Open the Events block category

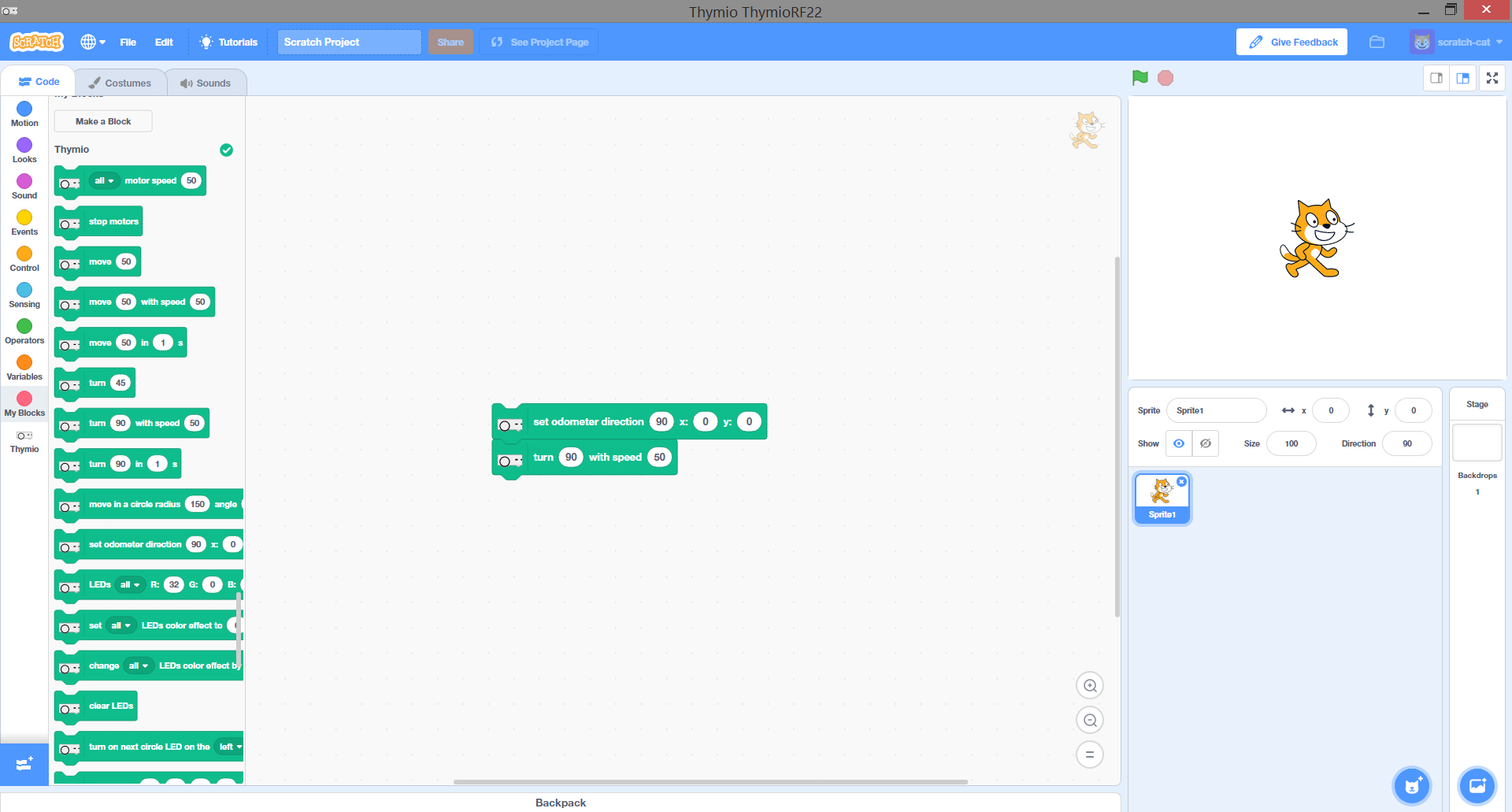click(x=24, y=223)
